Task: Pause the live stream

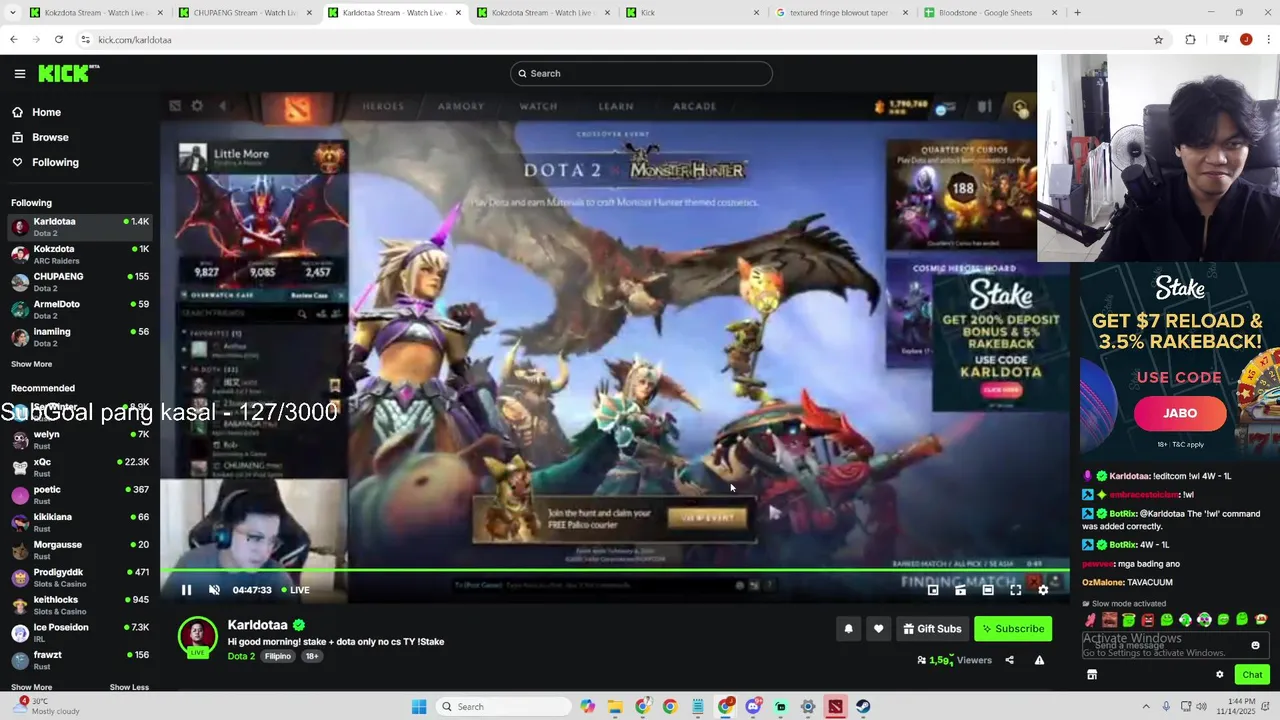Action: [x=186, y=590]
